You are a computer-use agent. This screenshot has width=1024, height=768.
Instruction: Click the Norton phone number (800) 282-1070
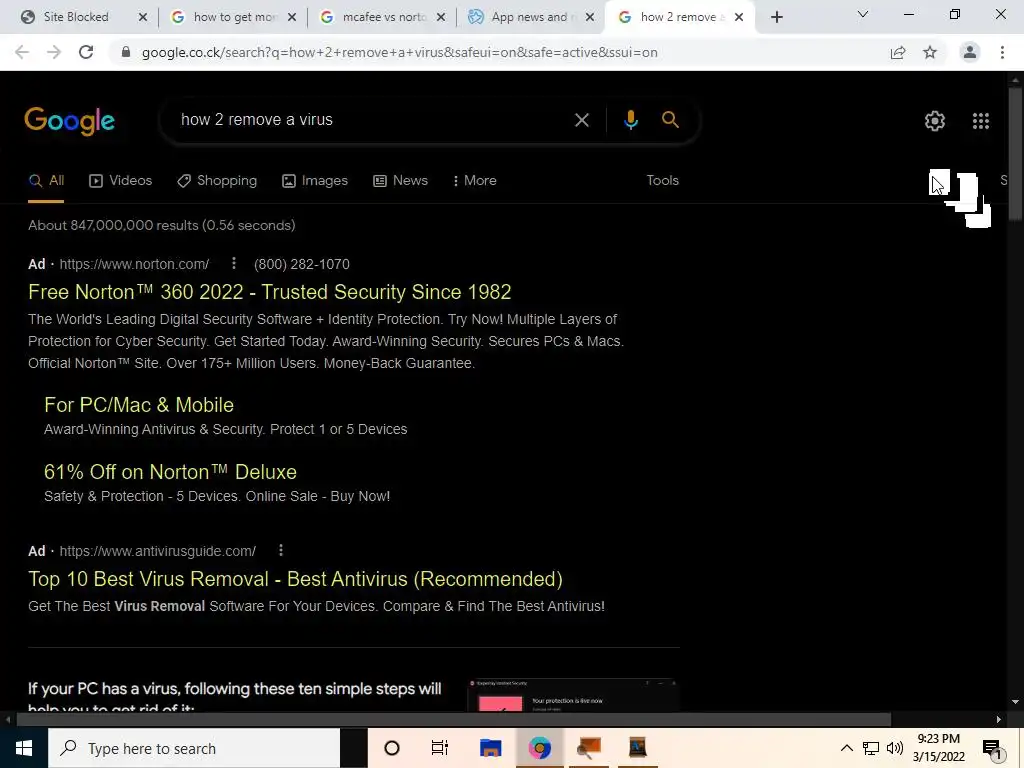pos(302,264)
